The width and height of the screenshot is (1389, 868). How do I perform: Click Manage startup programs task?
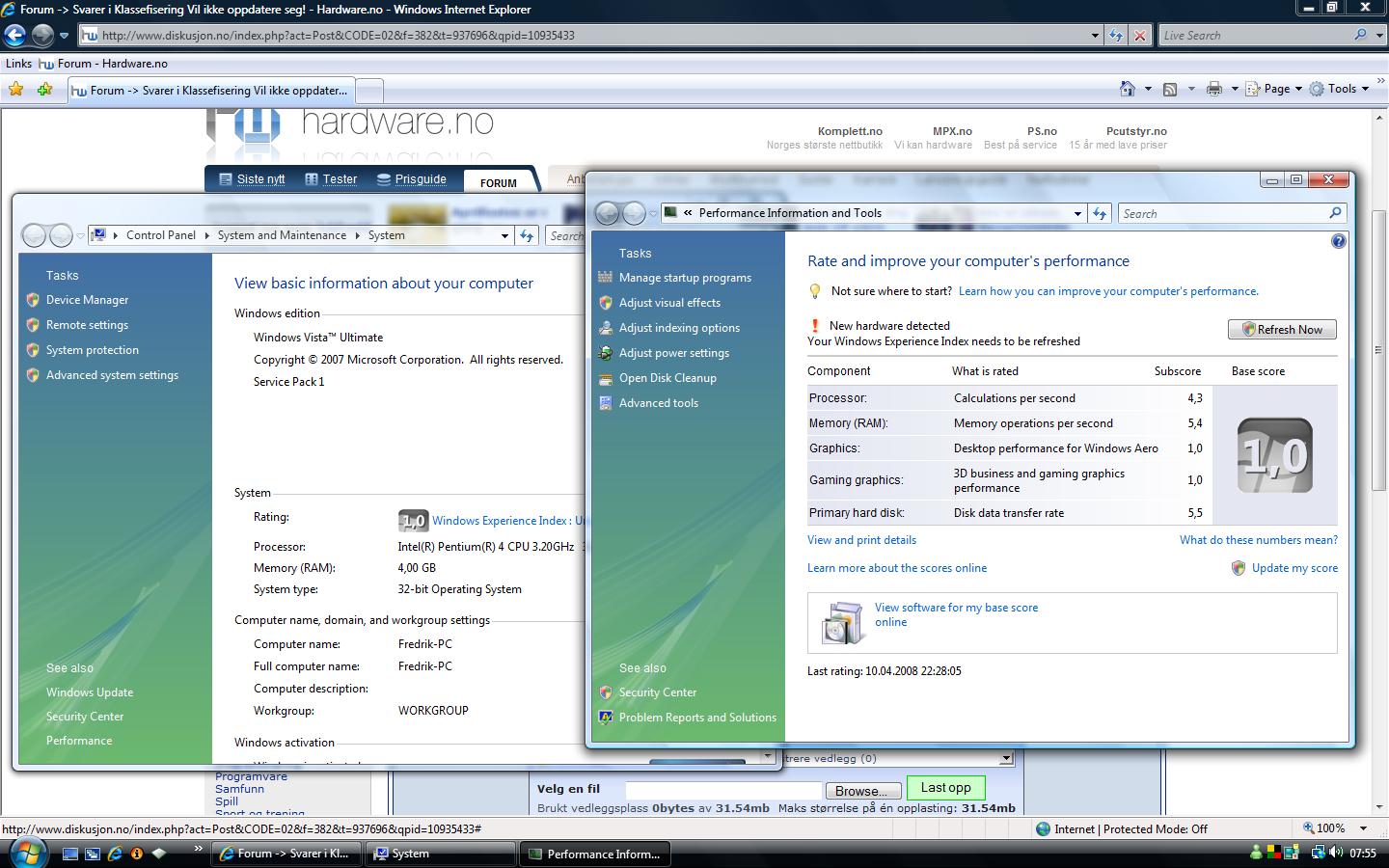click(x=685, y=278)
